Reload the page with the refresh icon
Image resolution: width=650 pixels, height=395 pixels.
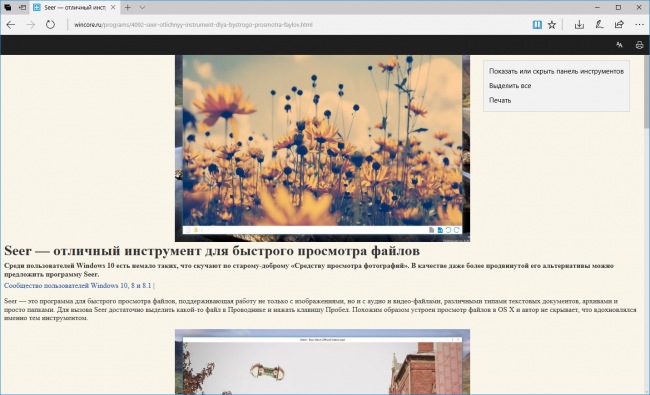[x=50, y=24]
